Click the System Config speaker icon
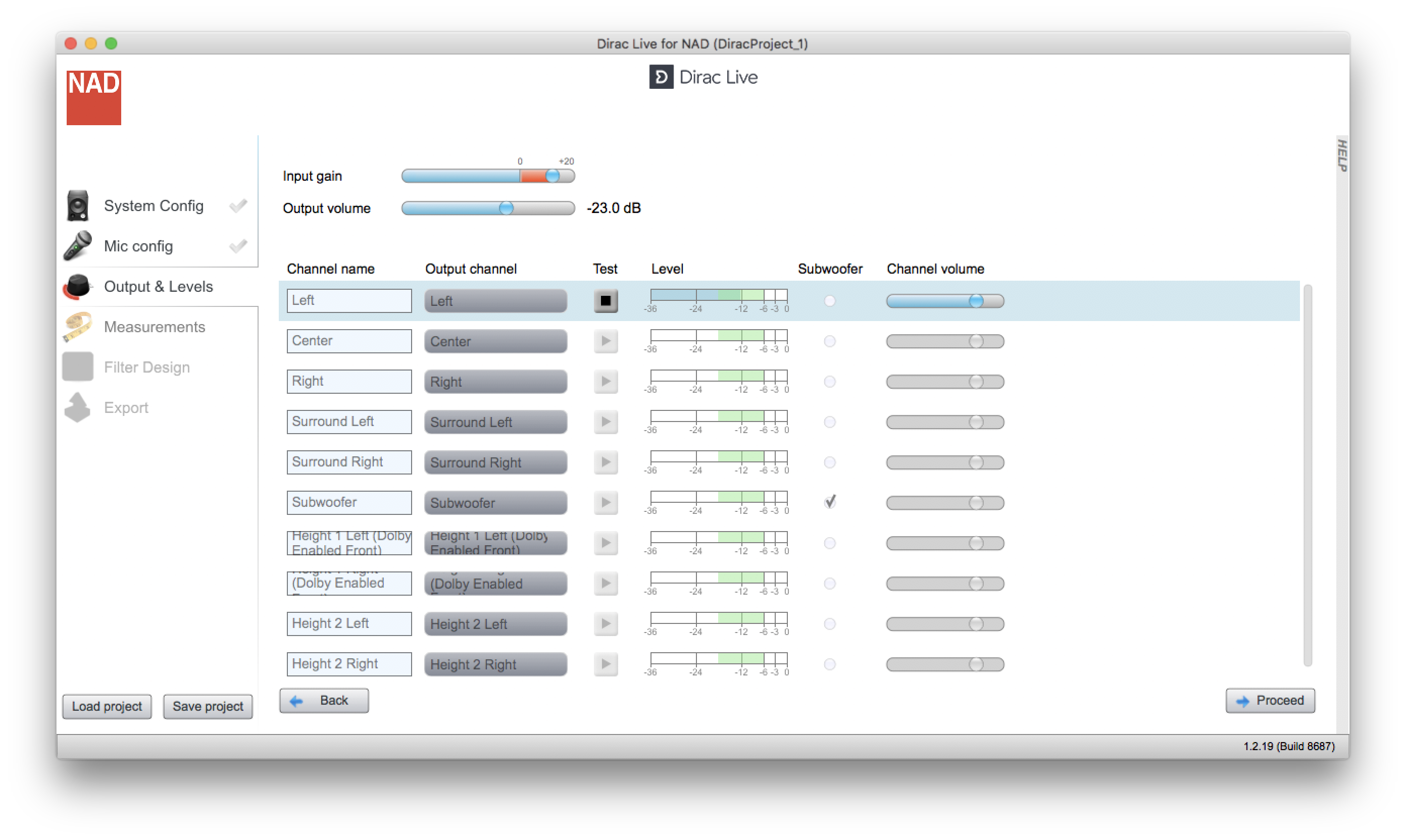The width and height of the screenshot is (1406, 840). coord(78,205)
